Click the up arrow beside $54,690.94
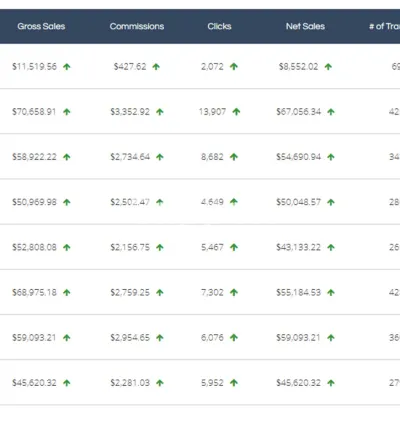400x424 pixels. [x=331, y=157]
